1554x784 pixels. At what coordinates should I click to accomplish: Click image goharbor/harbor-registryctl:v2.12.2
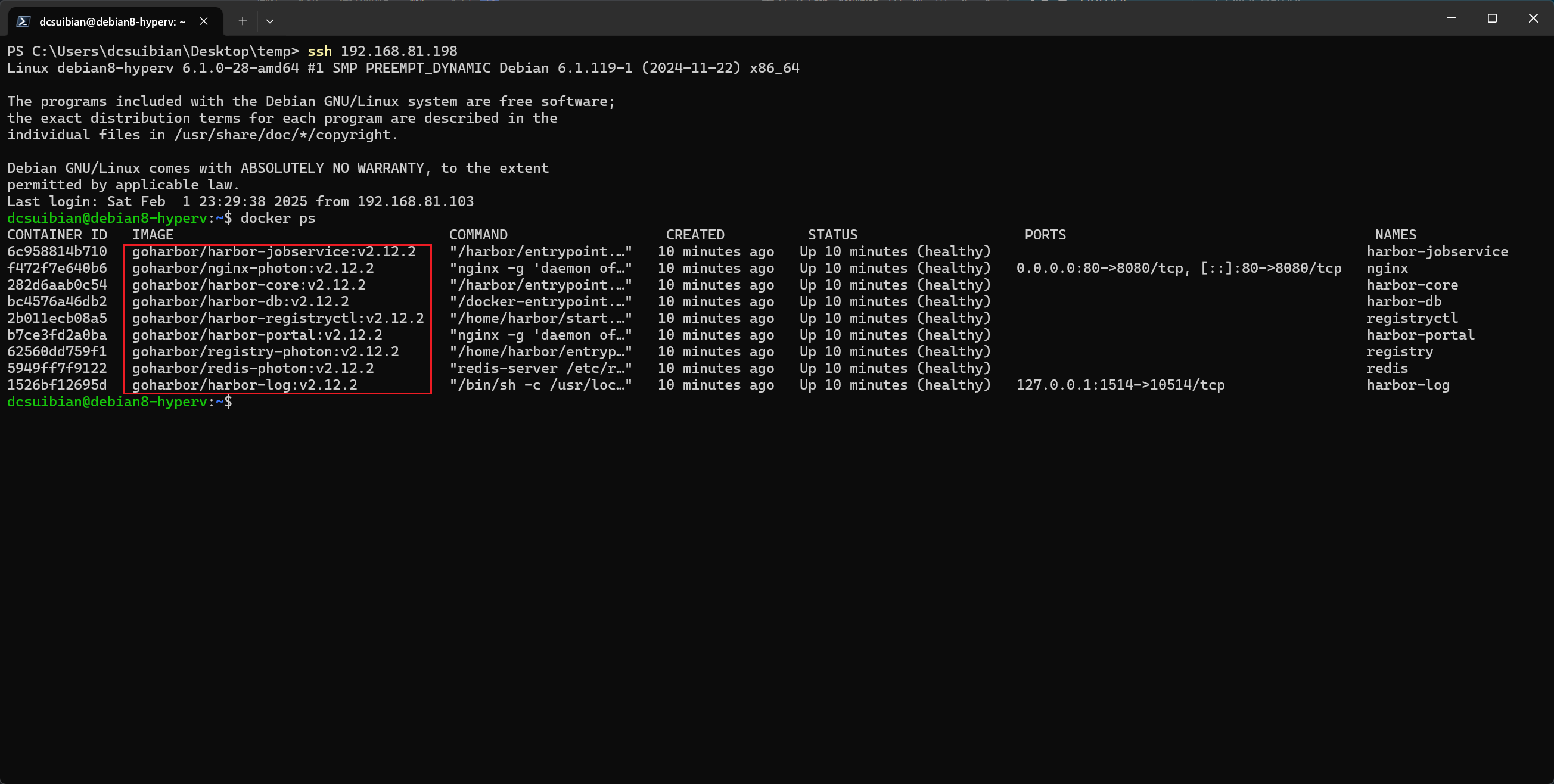point(278,318)
